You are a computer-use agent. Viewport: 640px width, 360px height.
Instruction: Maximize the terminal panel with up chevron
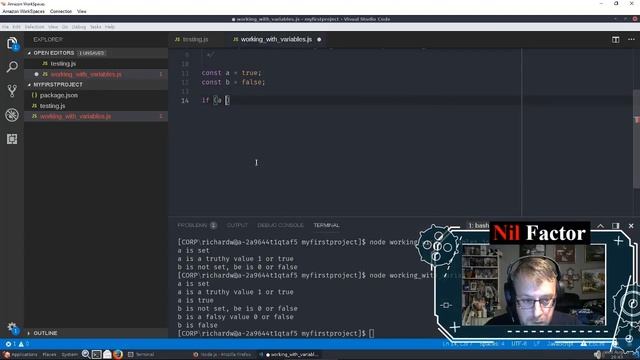click(600, 226)
